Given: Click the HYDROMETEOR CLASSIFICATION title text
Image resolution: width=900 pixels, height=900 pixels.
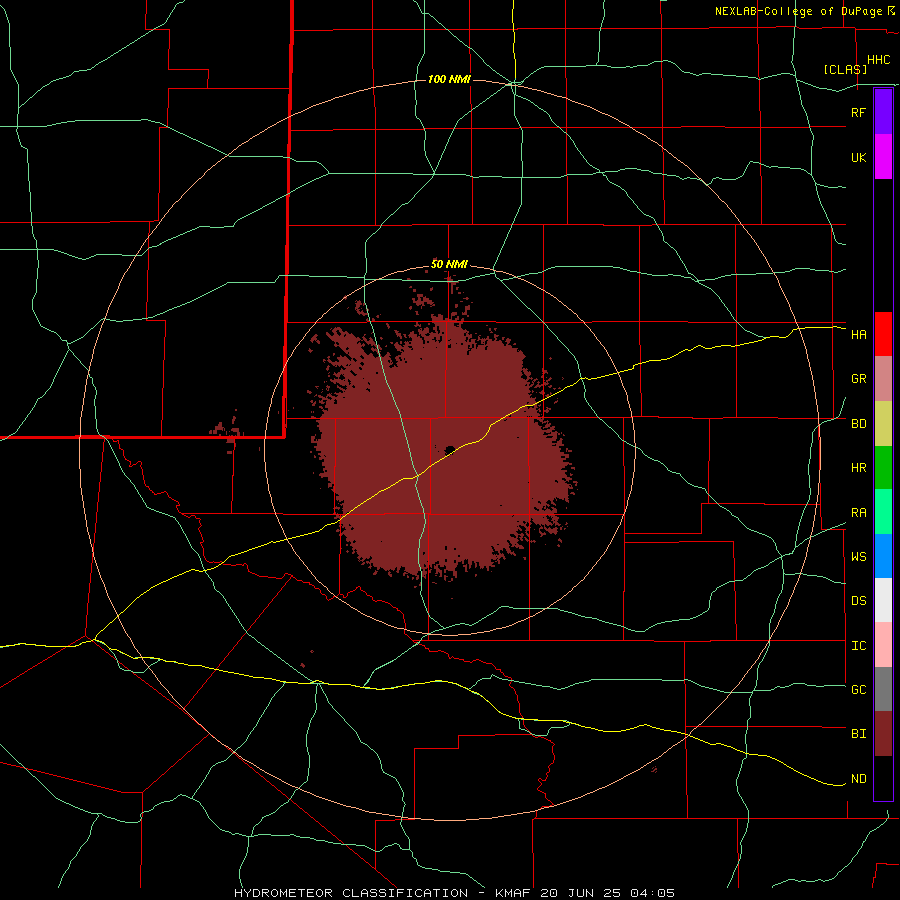Looking at the screenshot, I should [x=351, y=893].
